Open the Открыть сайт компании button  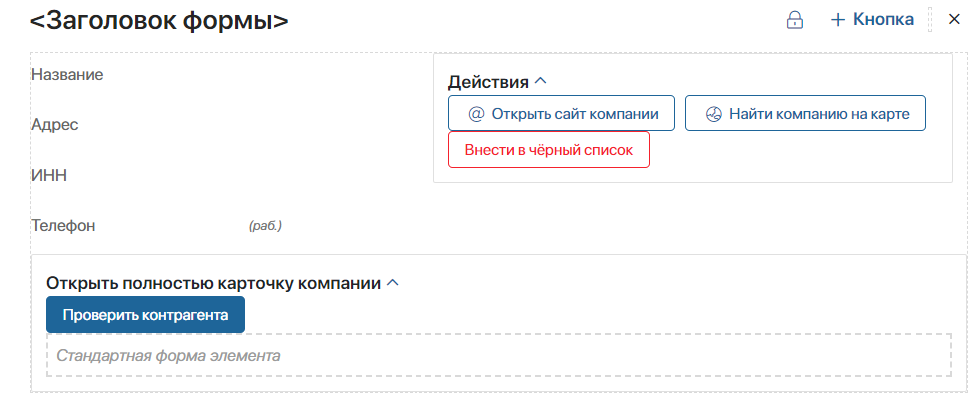[x=561, y=113]
